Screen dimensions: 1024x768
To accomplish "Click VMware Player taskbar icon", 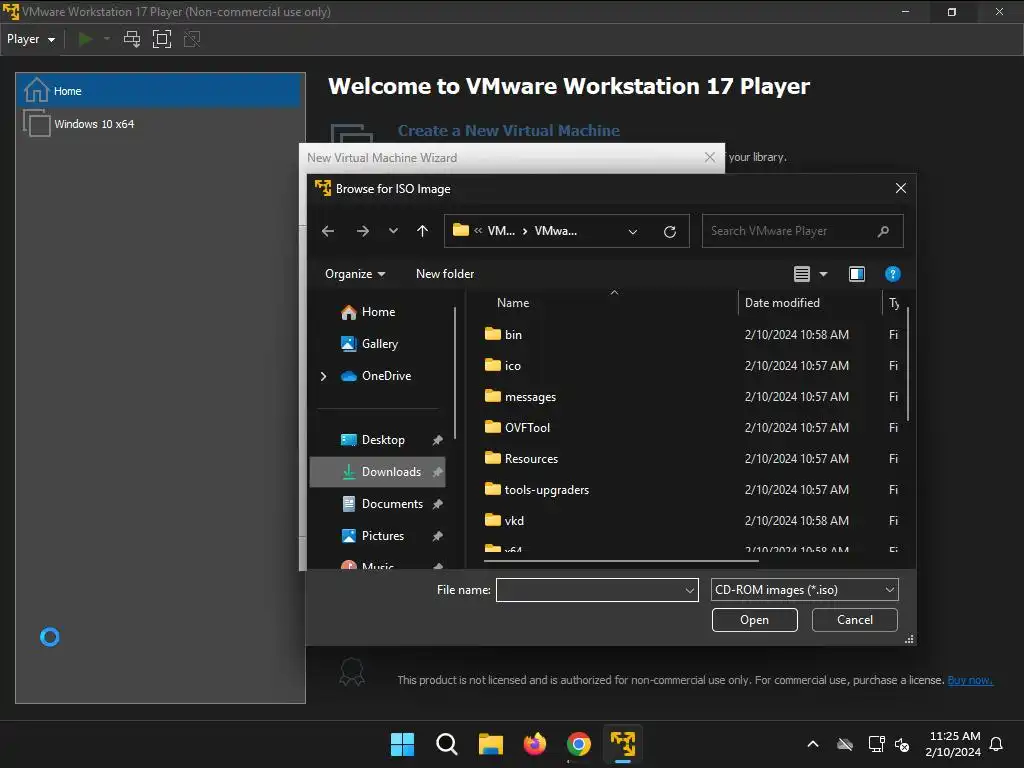I will (x=623, y=744).
